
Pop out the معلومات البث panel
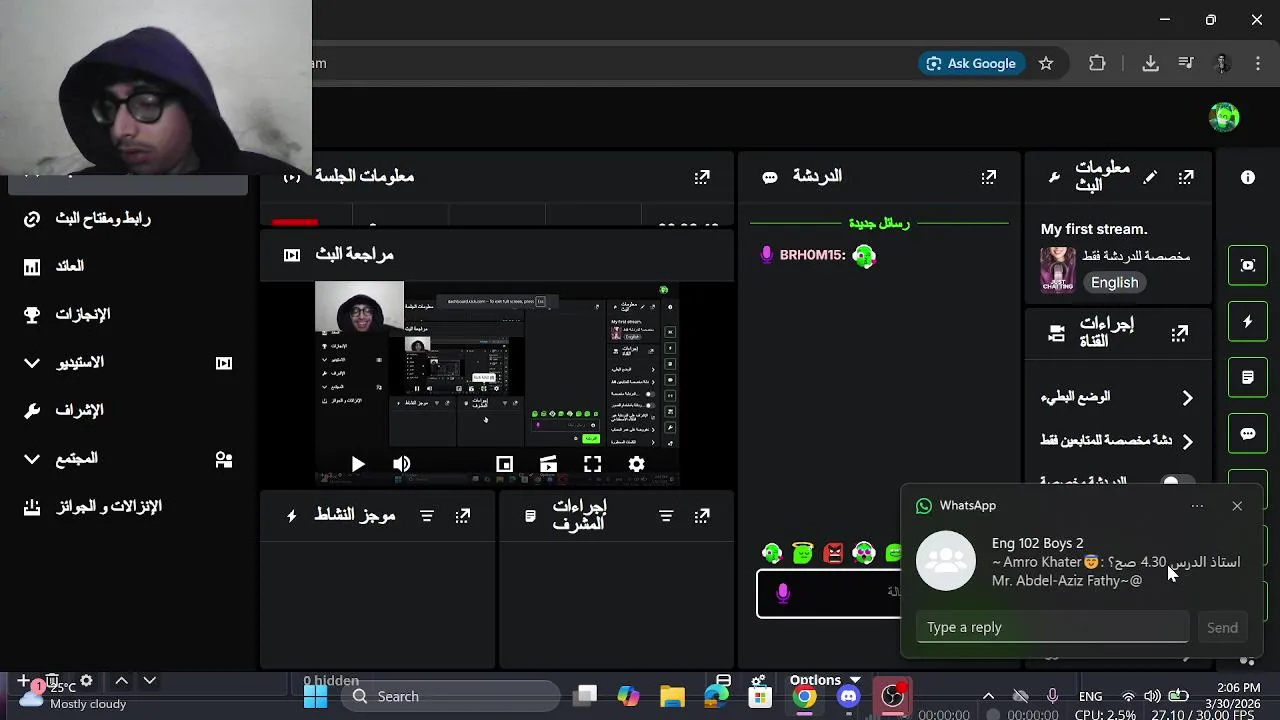1186,177
